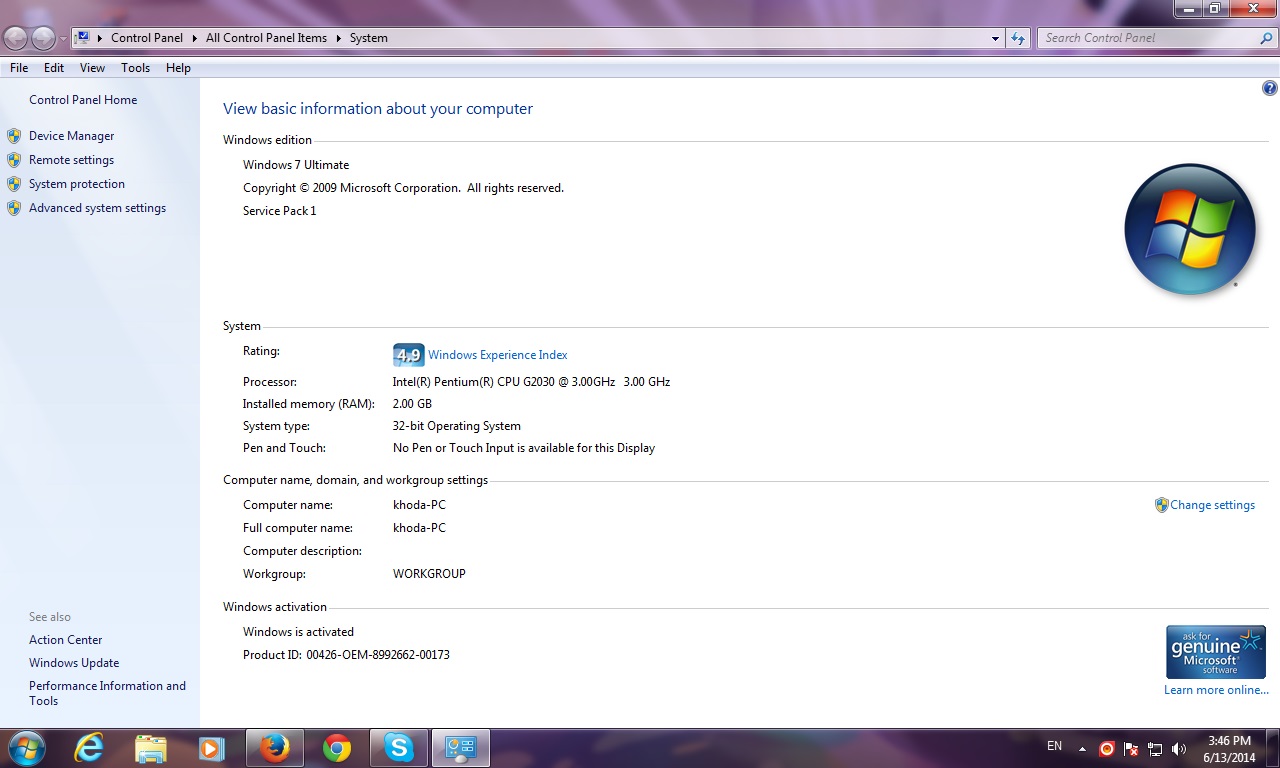
Task: Open the Help menu
Action: click(178, 68)
